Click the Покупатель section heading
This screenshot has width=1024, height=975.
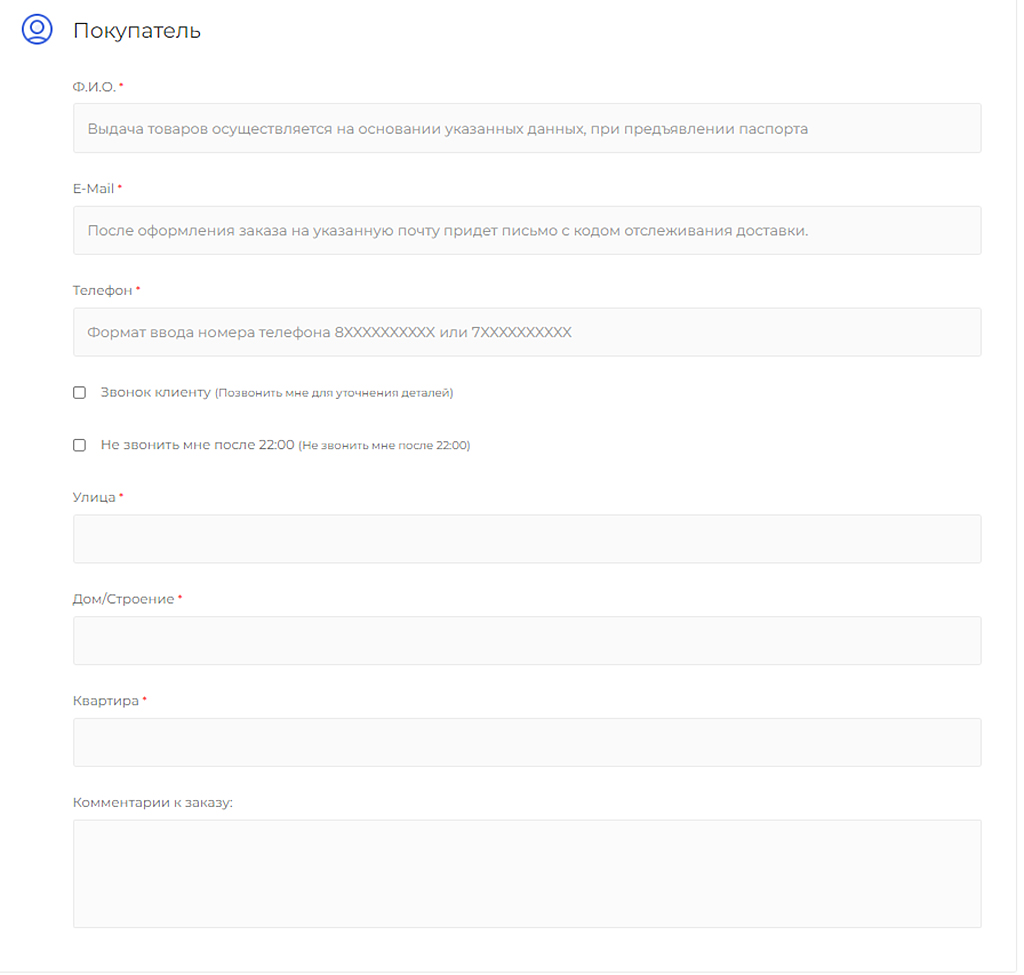point(137,31)
